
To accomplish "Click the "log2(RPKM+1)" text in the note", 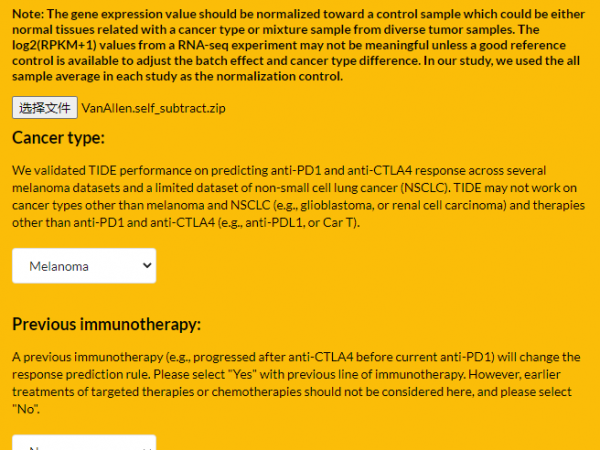I will [54, 45].
